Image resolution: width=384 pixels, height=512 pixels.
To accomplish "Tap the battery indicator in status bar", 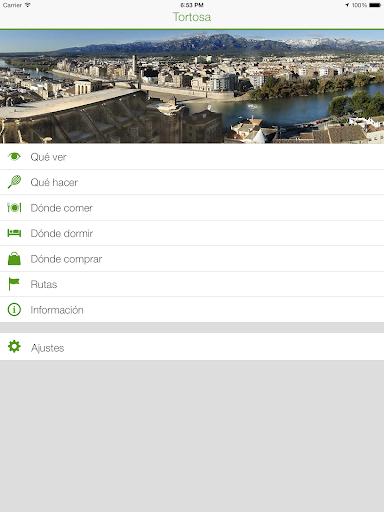I will point(375,5).
